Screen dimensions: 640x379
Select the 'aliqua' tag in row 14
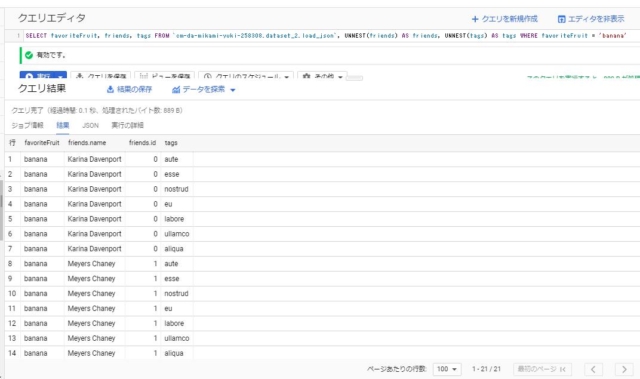[174, 353]
